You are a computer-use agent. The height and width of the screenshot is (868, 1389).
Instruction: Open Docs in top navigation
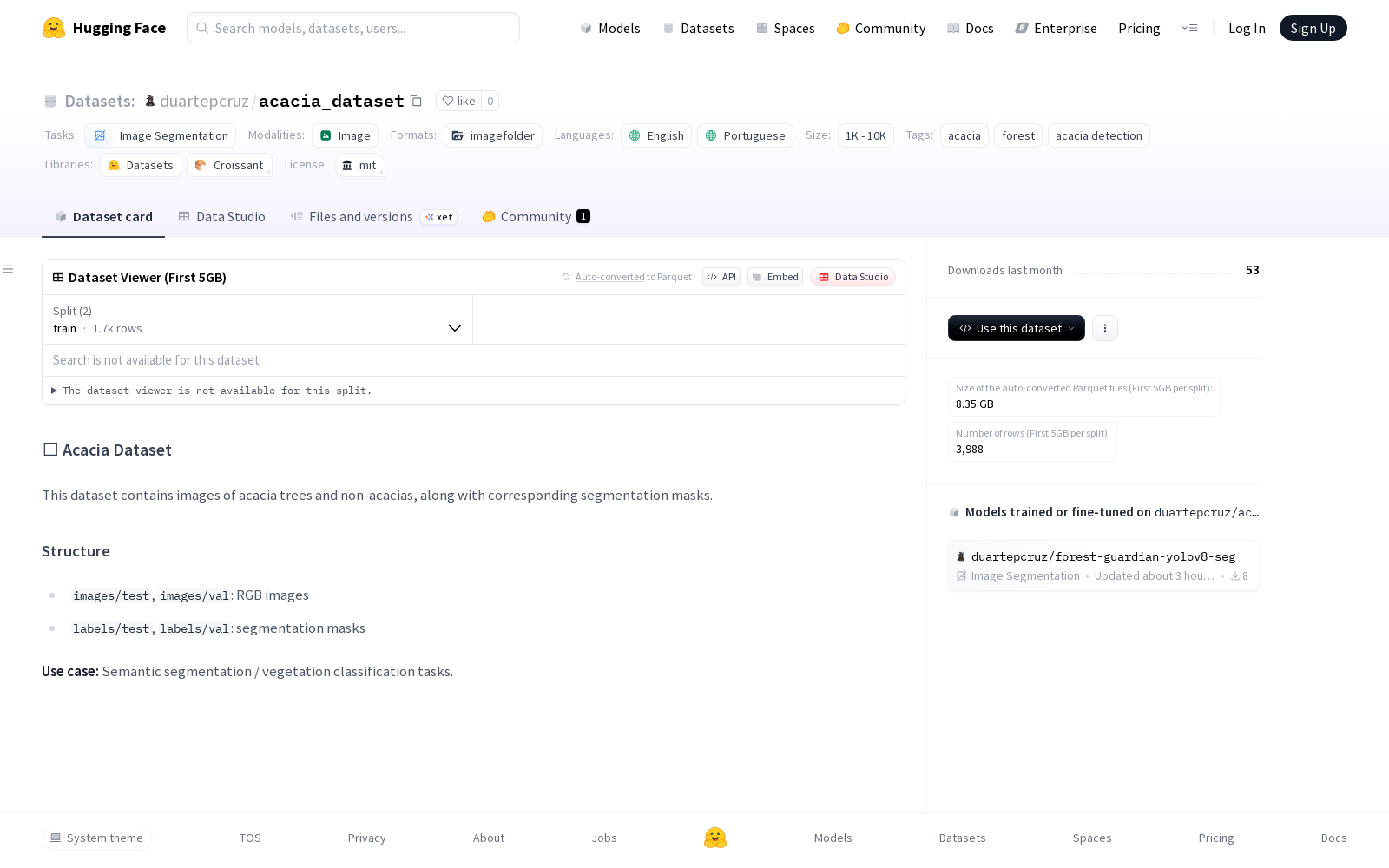pos(970,28)
